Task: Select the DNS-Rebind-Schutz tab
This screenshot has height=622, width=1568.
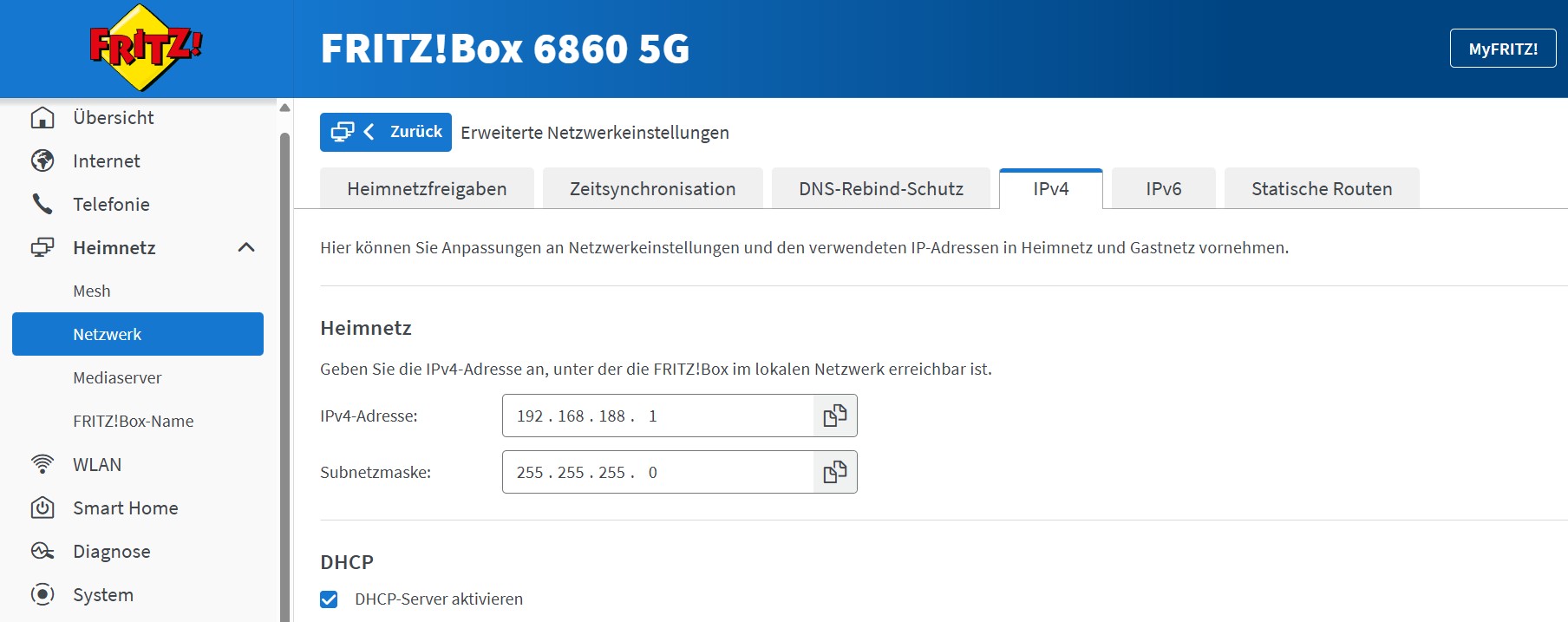Action: tap(880, 189)
